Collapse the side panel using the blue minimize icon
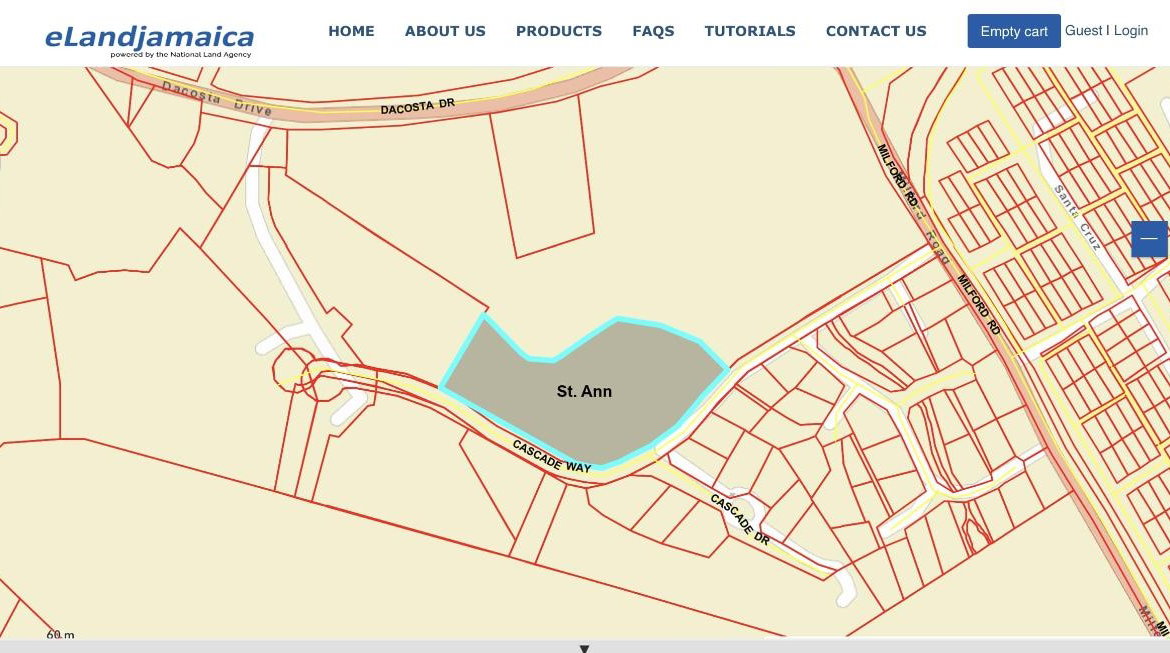Screen dimensions: 1170x653 click(1148, 238)
